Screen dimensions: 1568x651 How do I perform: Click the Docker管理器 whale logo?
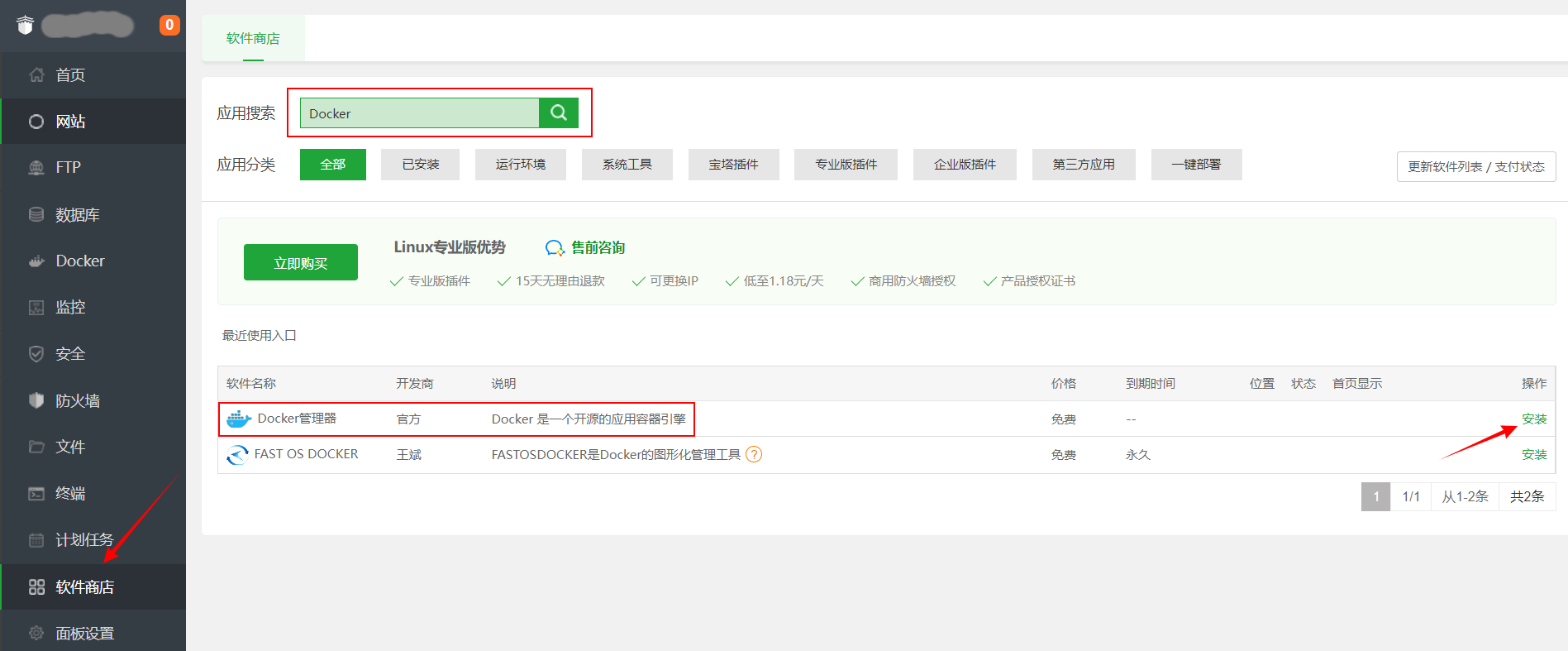(x=239, y=419)
